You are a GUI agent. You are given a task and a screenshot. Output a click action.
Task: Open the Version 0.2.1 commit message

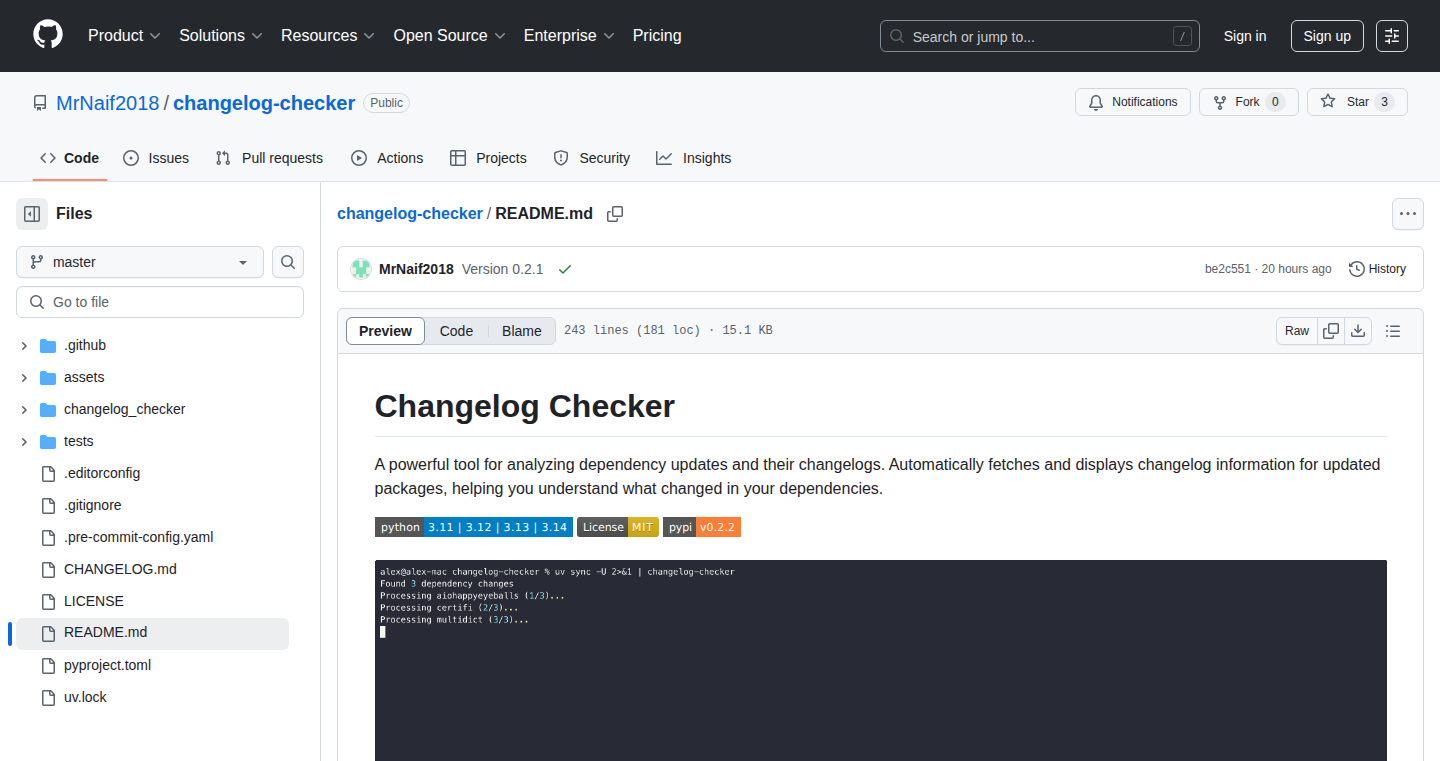[x=502, y=269]
